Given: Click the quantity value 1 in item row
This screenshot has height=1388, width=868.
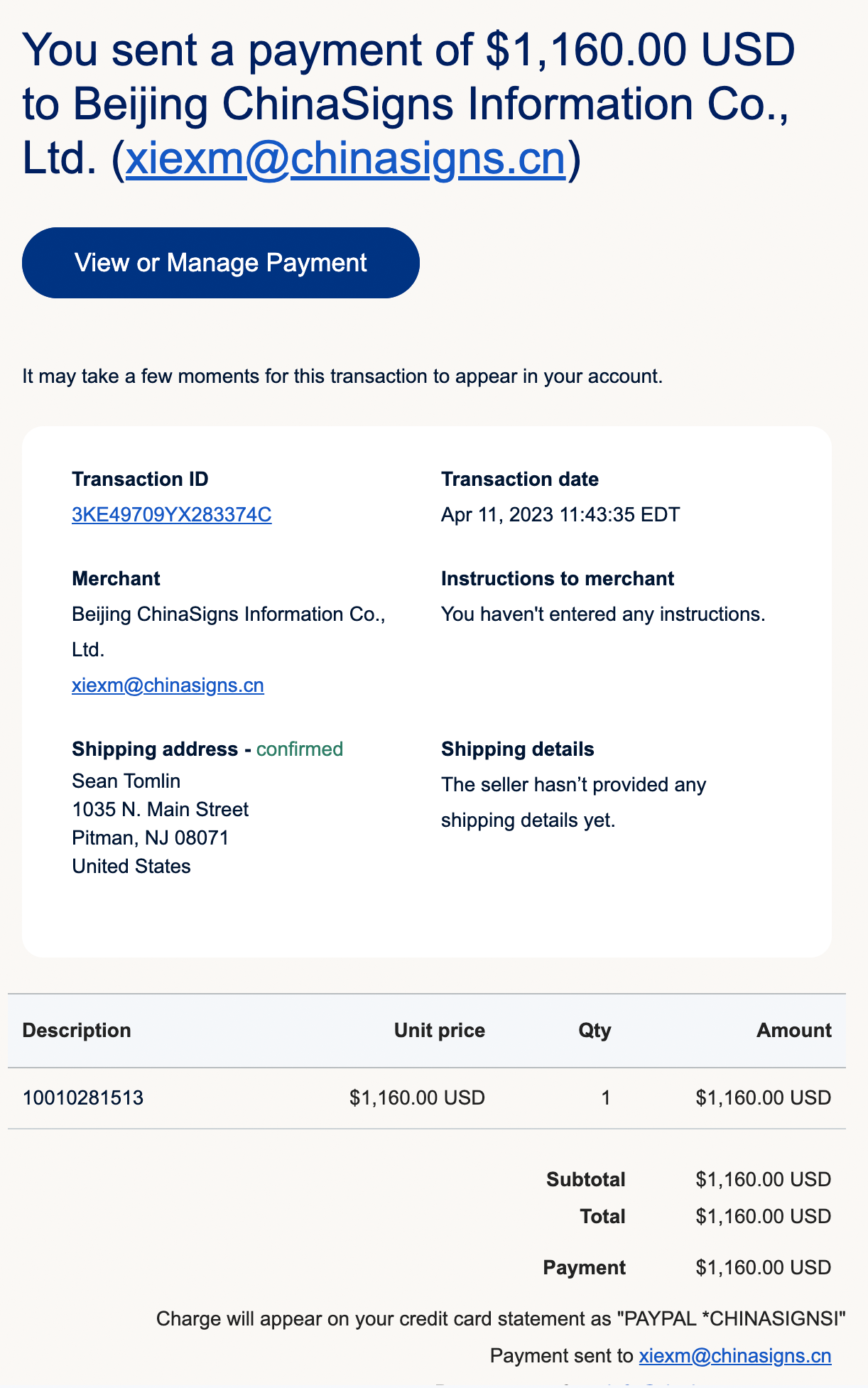Looking at the screenshot, I should 606,1098.
